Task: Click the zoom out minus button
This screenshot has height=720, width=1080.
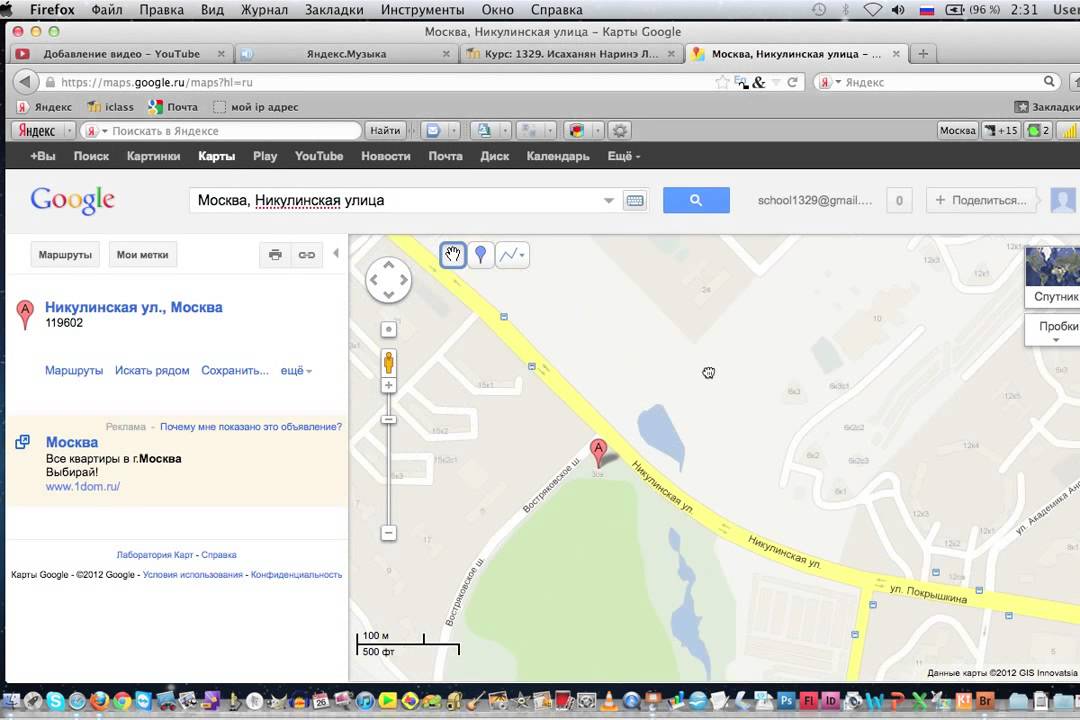Action: point(388,533)
